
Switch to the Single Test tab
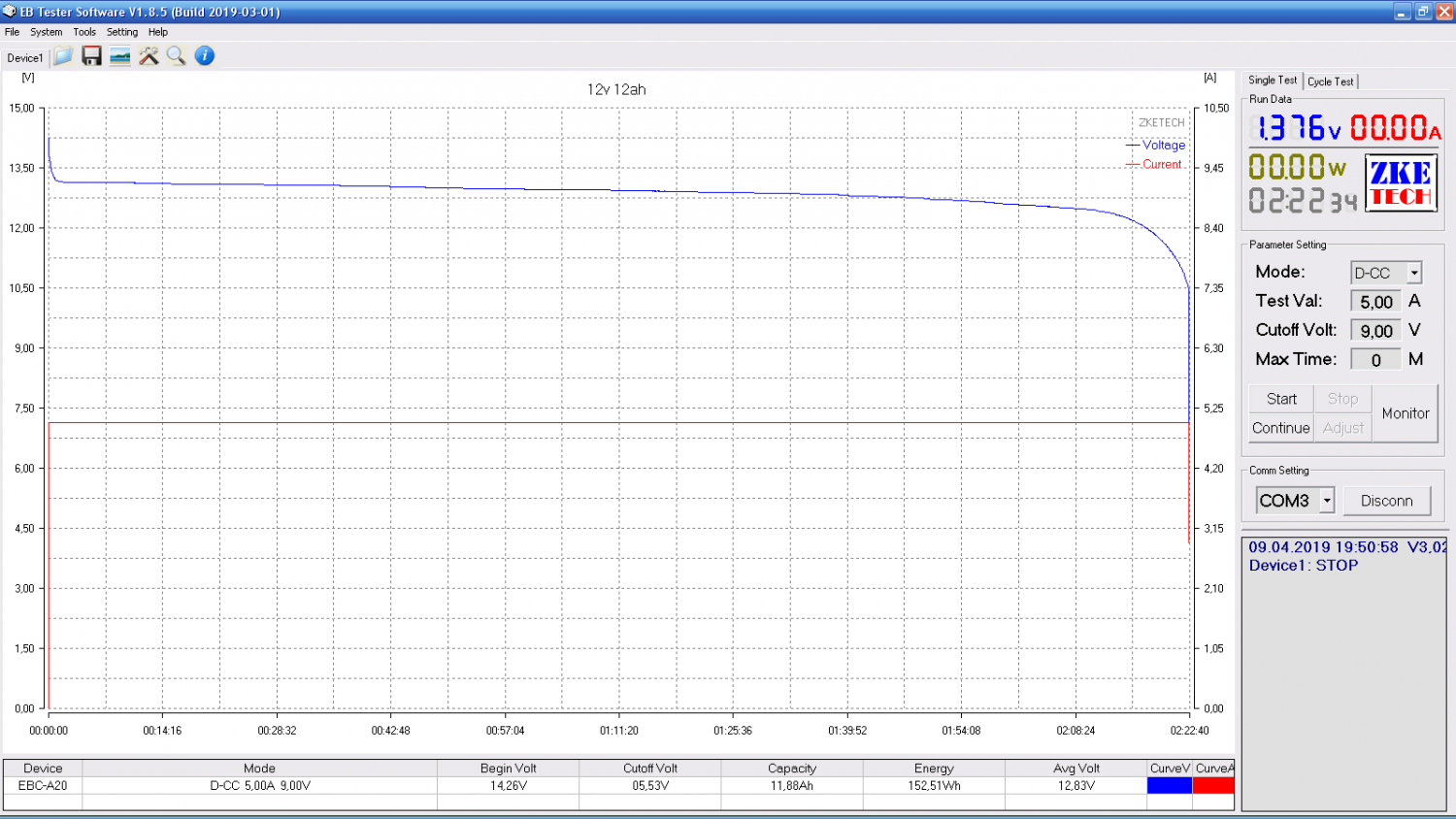click(1273, 81)
